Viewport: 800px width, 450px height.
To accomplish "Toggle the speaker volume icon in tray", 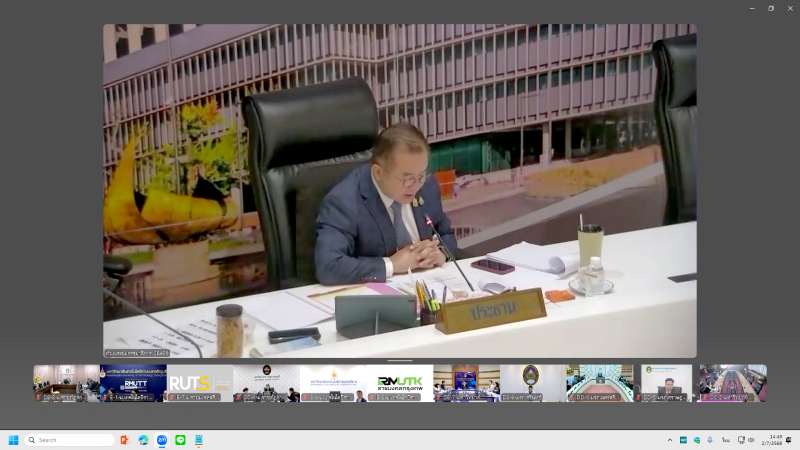I will (751, 440).
